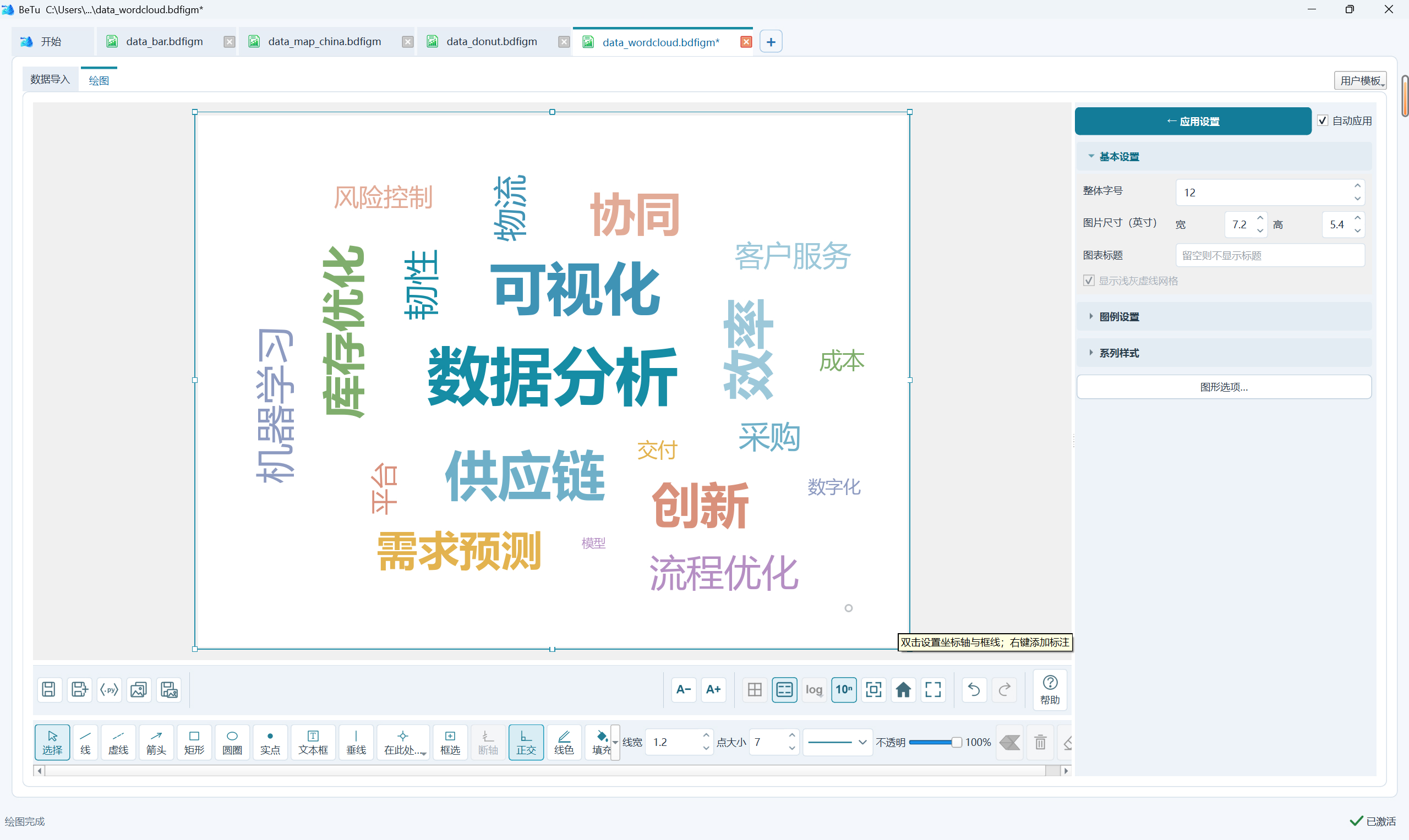Click the fit-to-frame icon
This screenshot has width=1409, height=840.
(x=874, y=689)
